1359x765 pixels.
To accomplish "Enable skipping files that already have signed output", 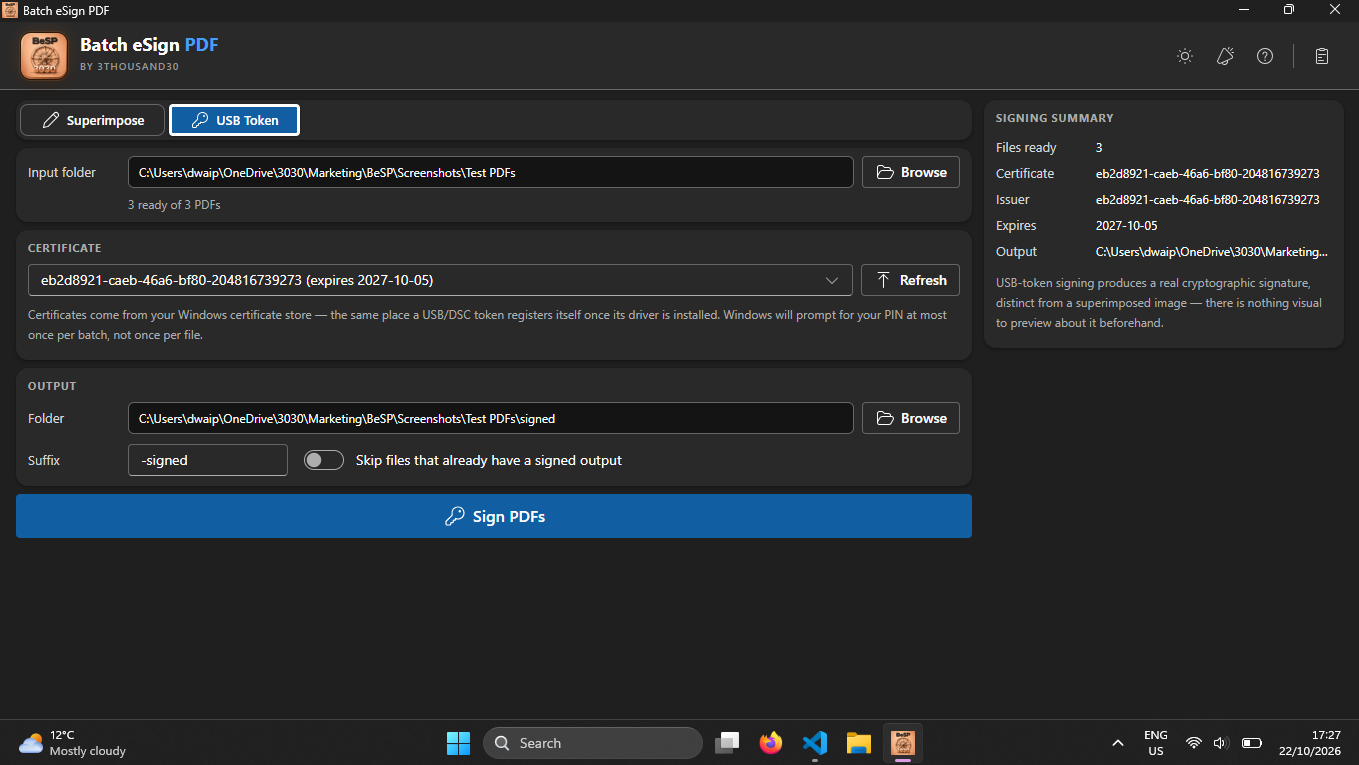I will (324, 460).
